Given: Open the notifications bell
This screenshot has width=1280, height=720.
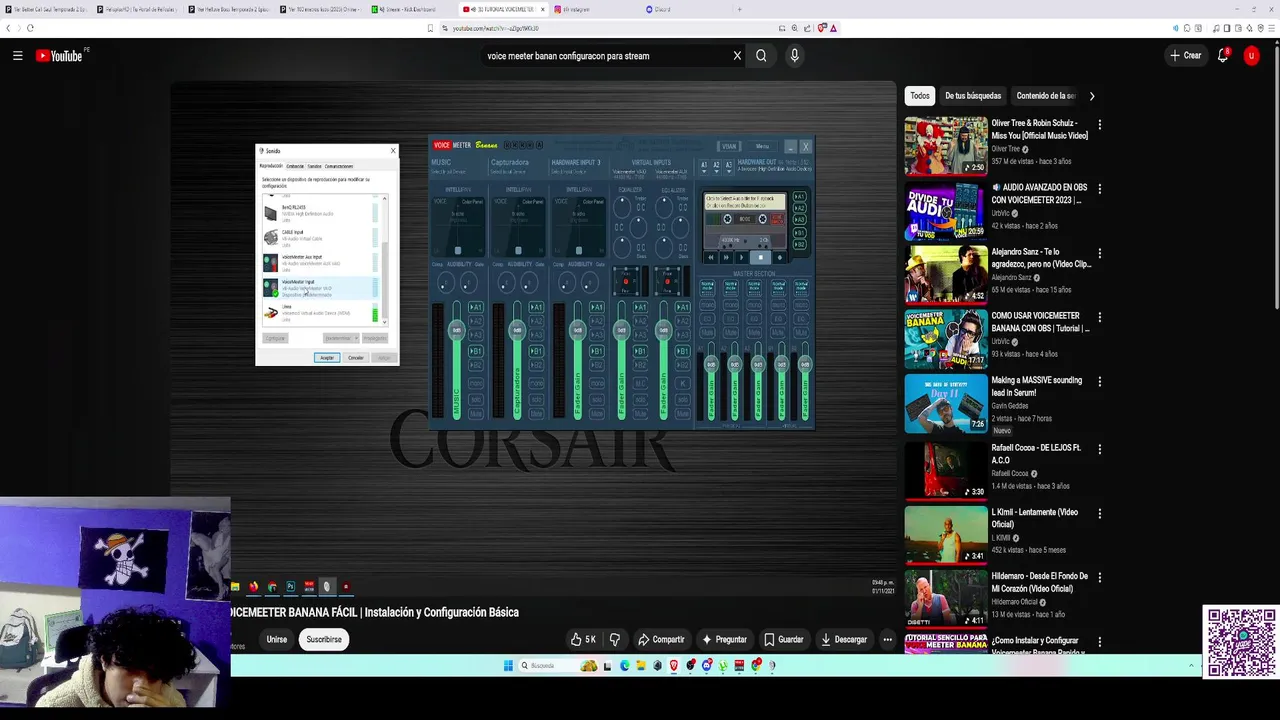Looking at the screenshot, I should pyautogui.click(x=1222, y=56).
